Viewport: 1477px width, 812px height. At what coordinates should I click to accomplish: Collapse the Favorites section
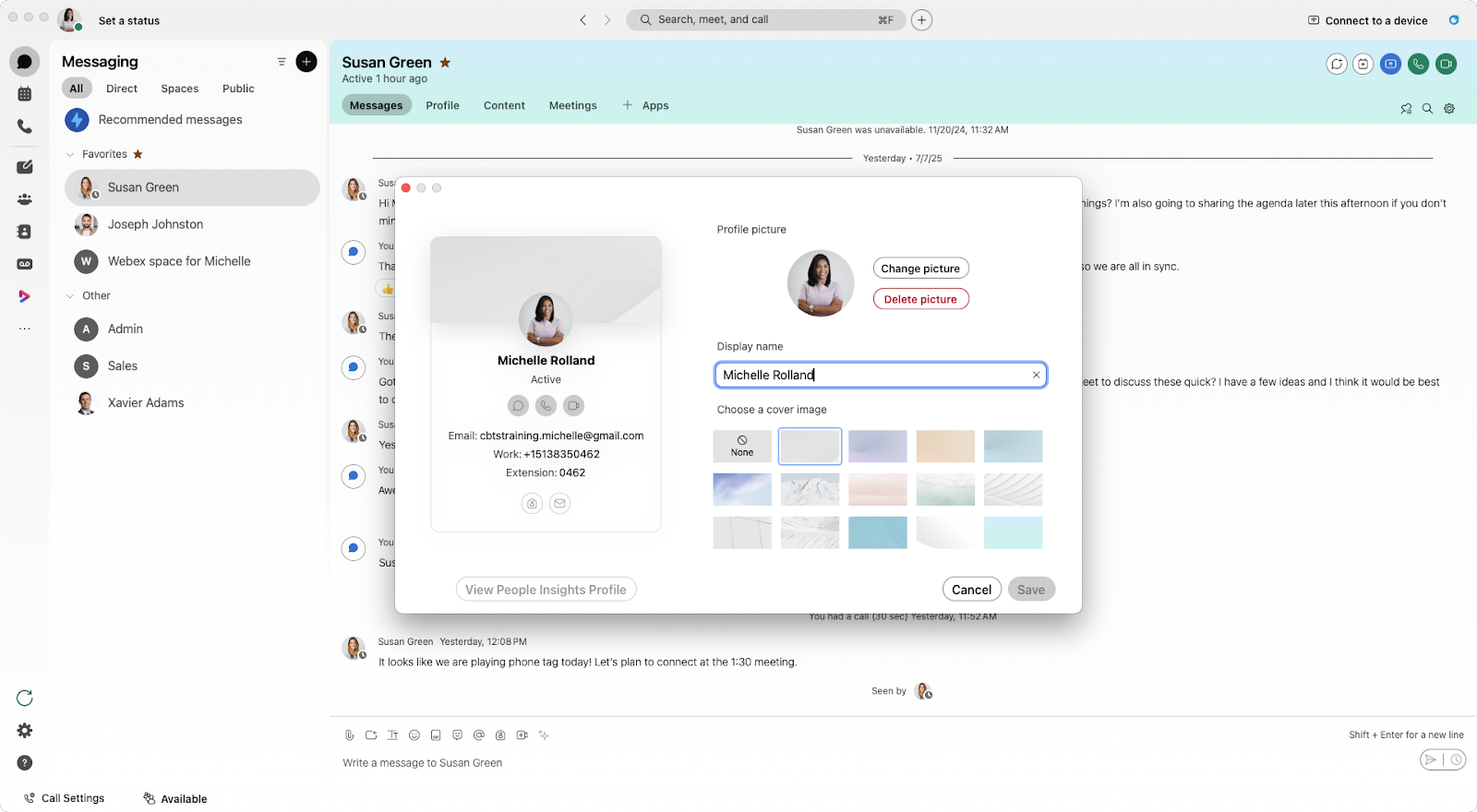pyautogui.click(x=70, y=154)
